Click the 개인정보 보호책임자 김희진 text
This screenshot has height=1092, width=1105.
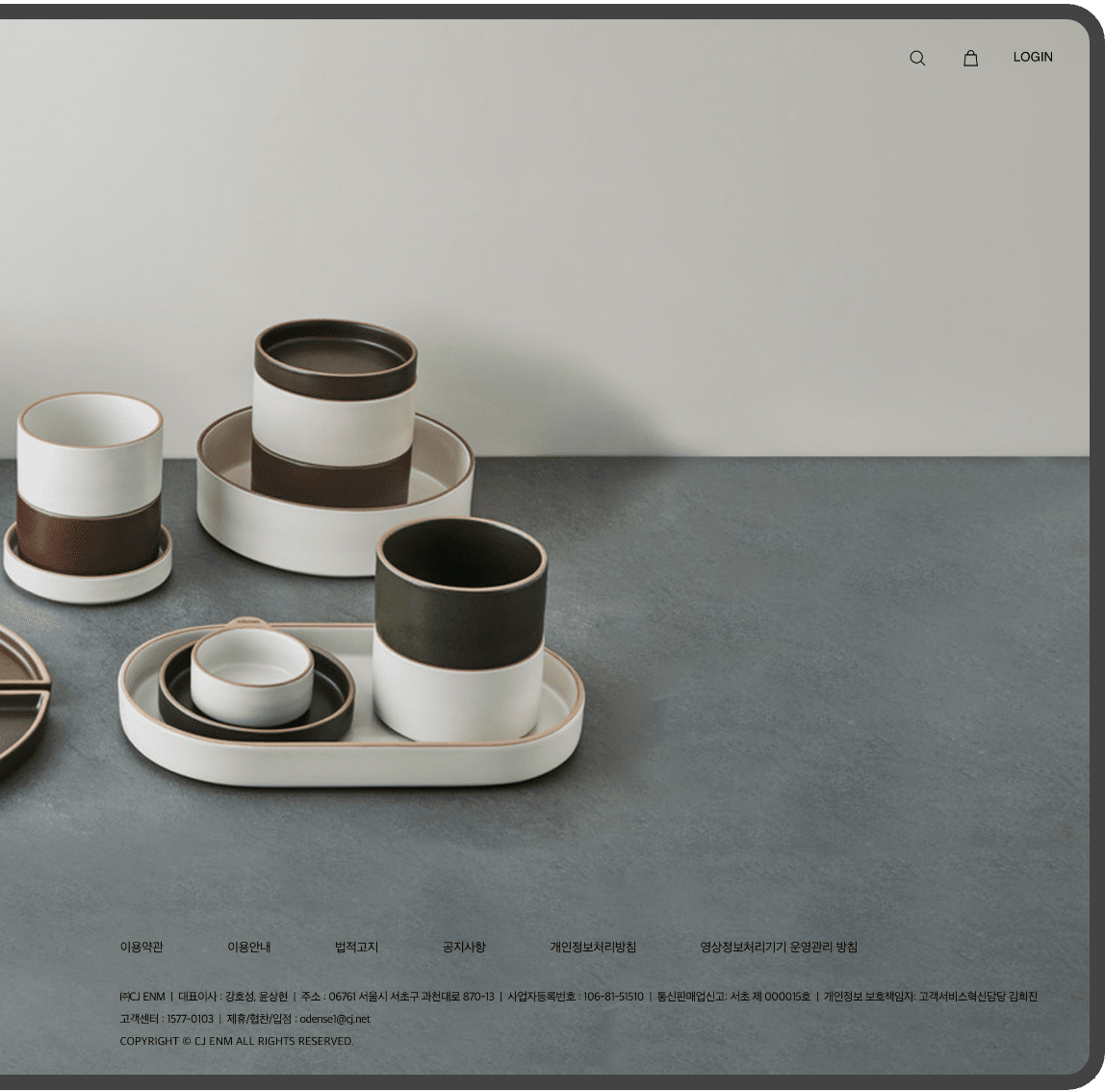[x=930, y=996]
